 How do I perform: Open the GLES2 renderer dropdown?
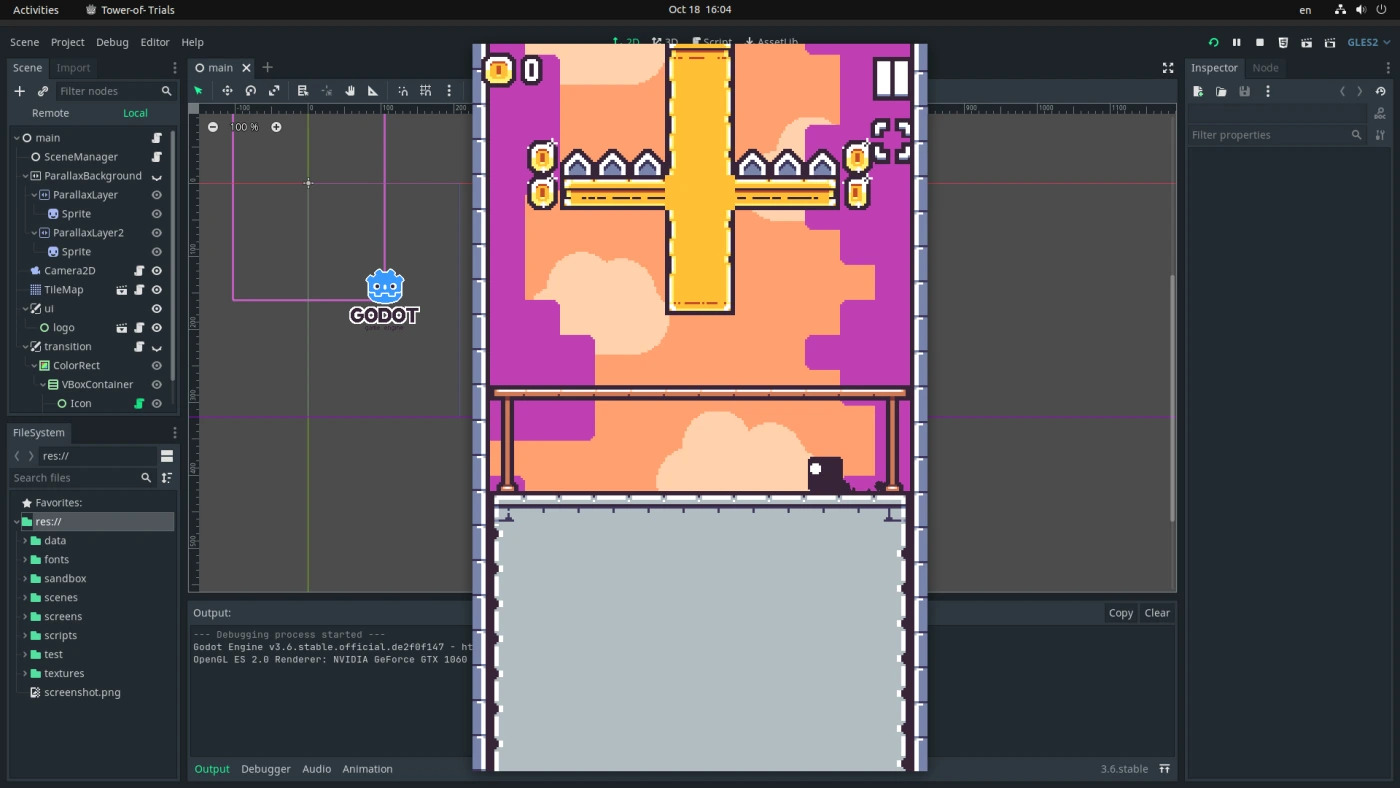[1369, 43]
